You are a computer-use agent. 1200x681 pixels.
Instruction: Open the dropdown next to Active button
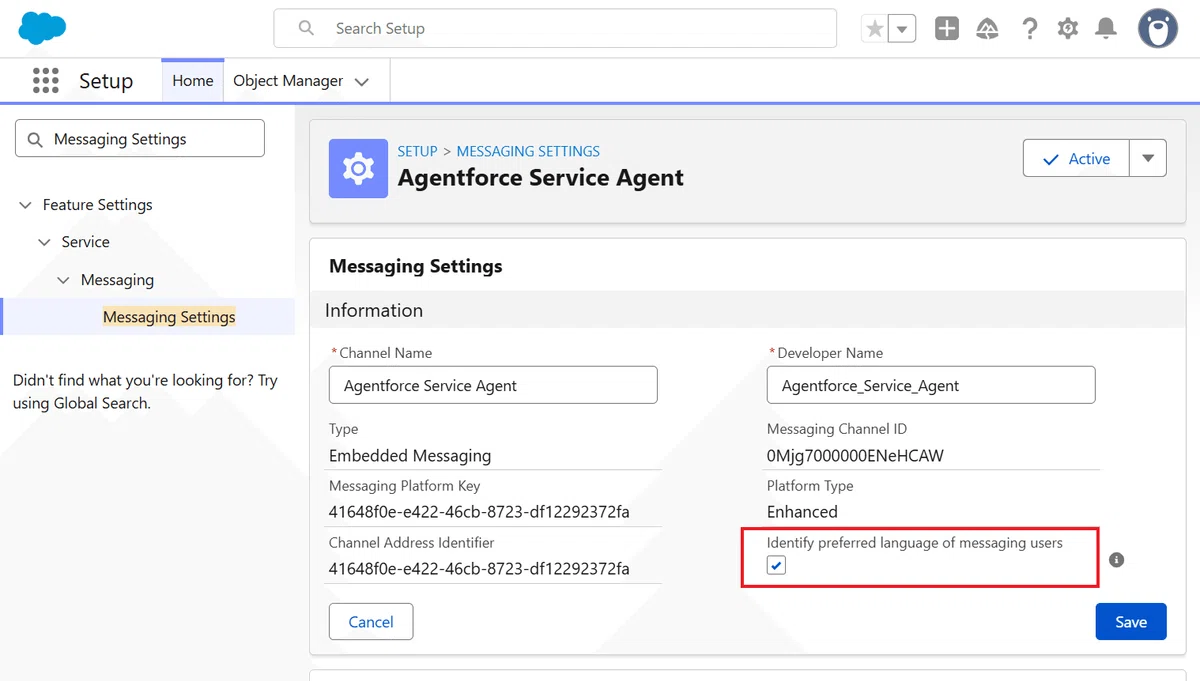[1148, 158]
